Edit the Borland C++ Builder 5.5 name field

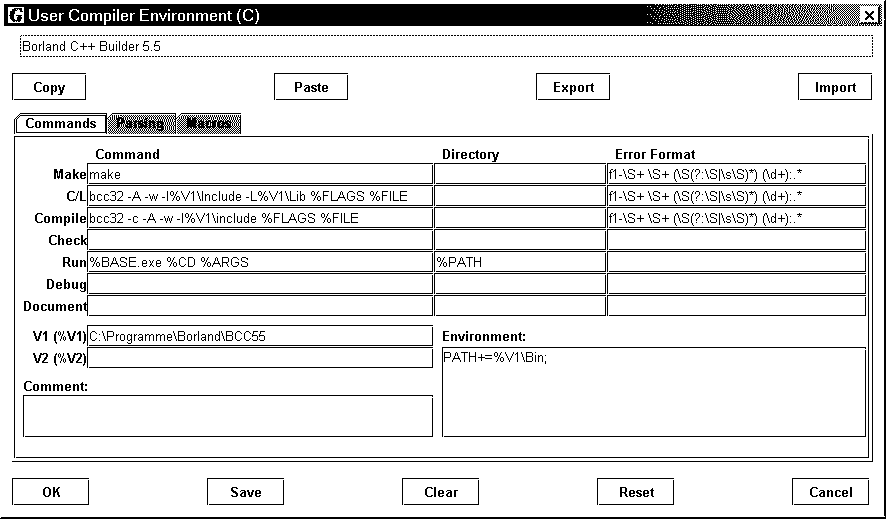click(446, 46)
